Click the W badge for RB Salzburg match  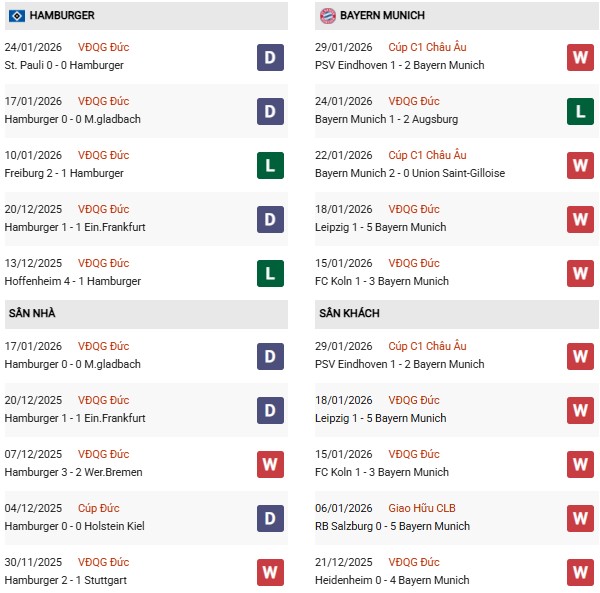580,518
